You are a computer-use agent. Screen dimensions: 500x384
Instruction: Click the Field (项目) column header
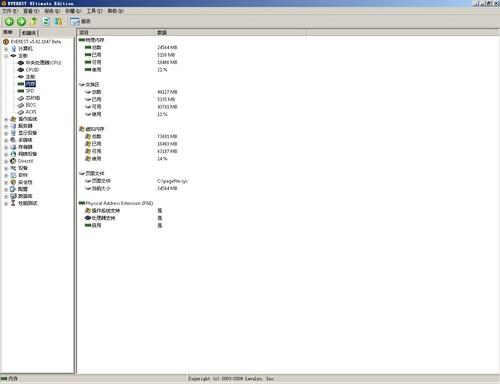(x=116, y=32)
